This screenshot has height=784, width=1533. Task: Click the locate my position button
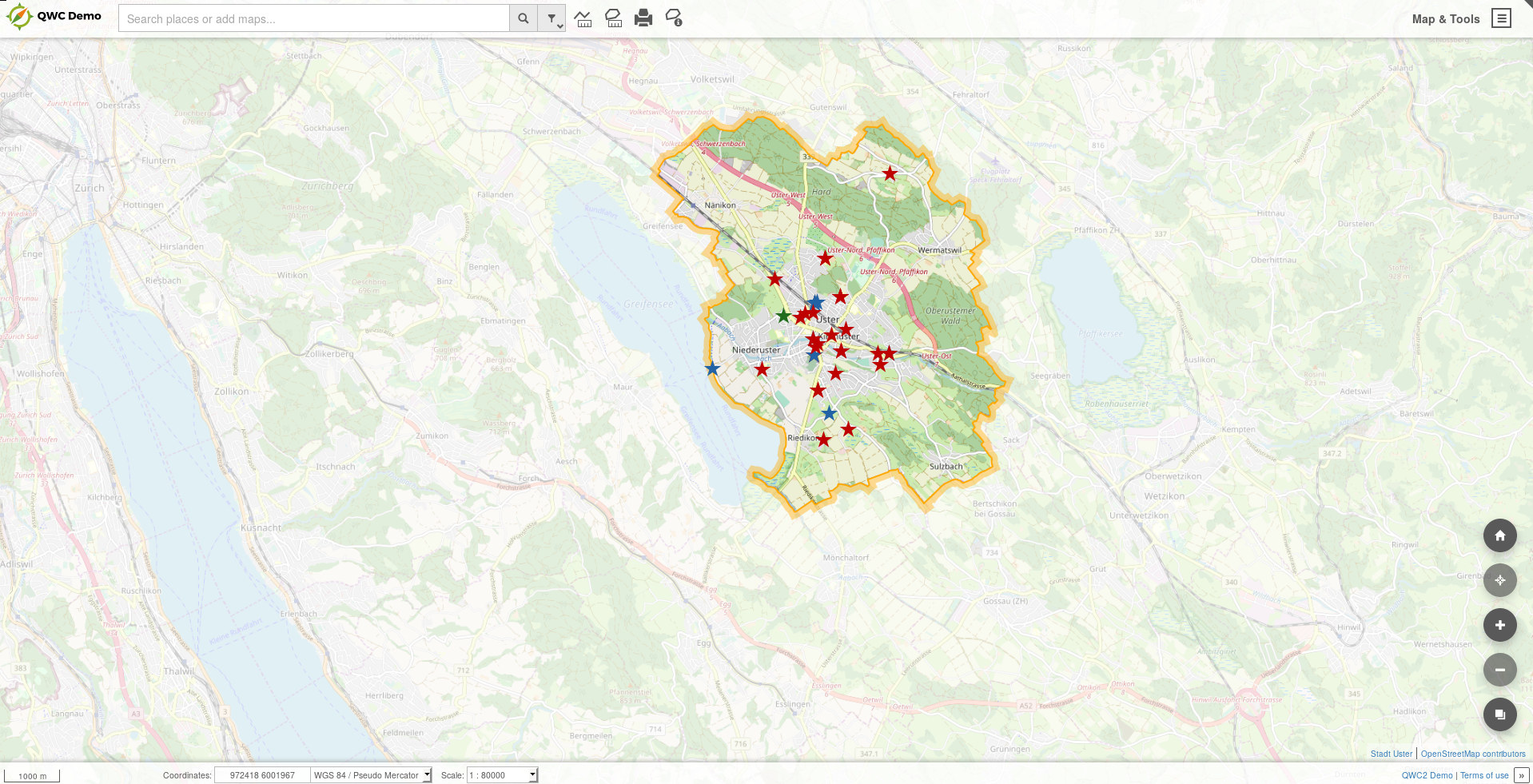coord(1500,580)
